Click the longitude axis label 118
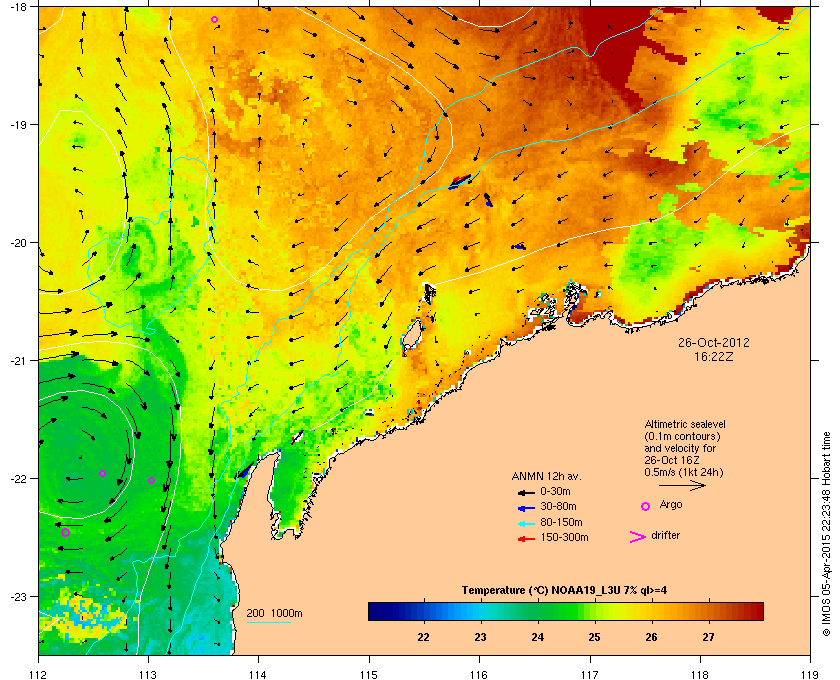Screen dimensions: 840x680 (x=700, y=675)
